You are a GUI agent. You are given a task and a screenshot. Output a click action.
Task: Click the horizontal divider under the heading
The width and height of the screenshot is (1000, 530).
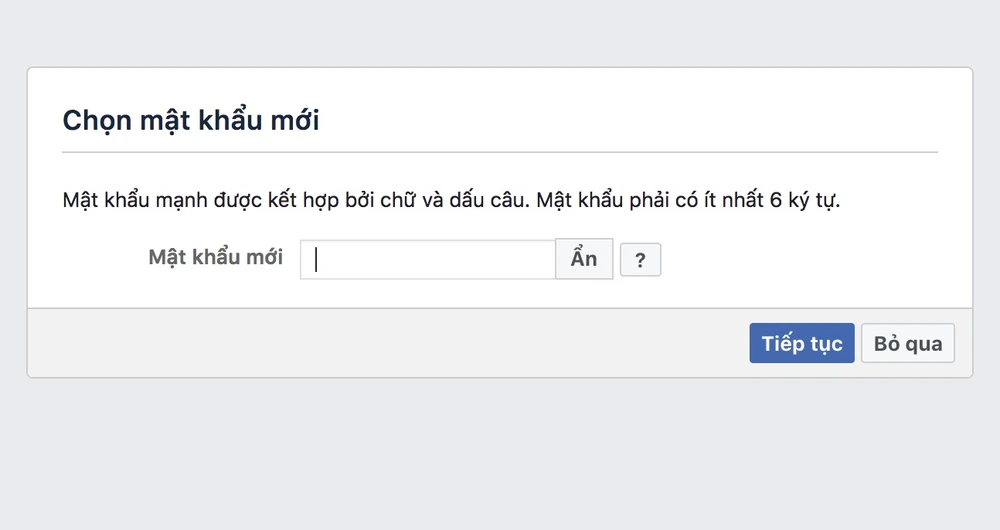[x=500, y=152]
